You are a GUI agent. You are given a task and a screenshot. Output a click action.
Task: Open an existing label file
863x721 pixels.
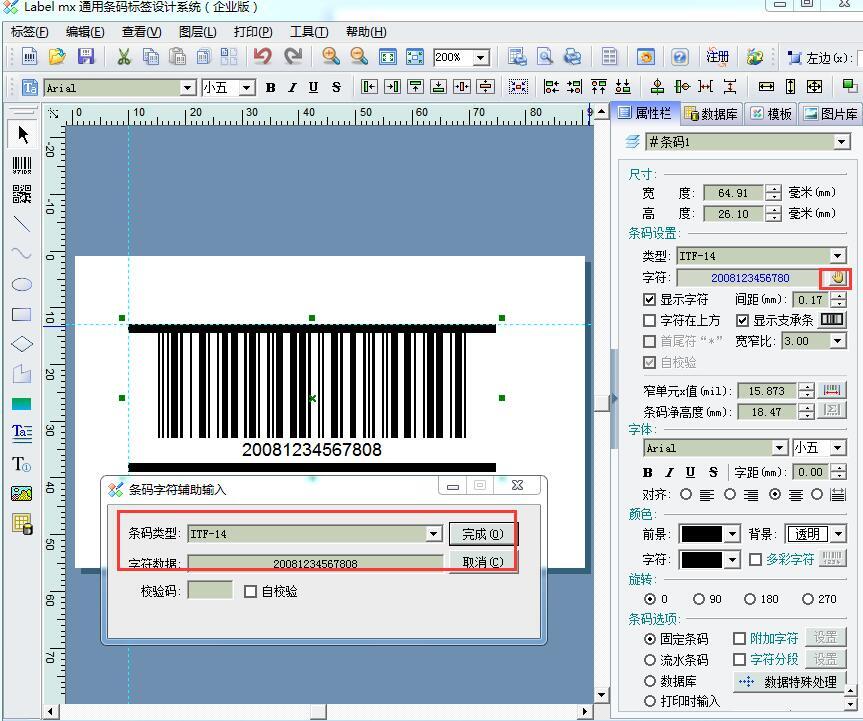(57, 57)
